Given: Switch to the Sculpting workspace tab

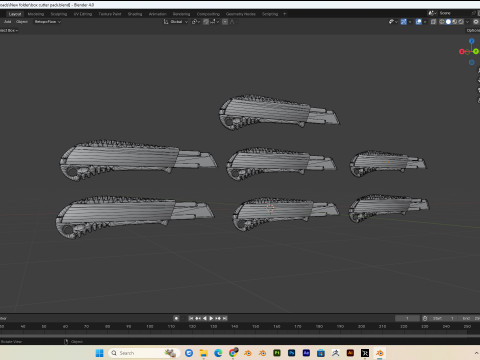Looking at the screenshot, I should [59, 14].
